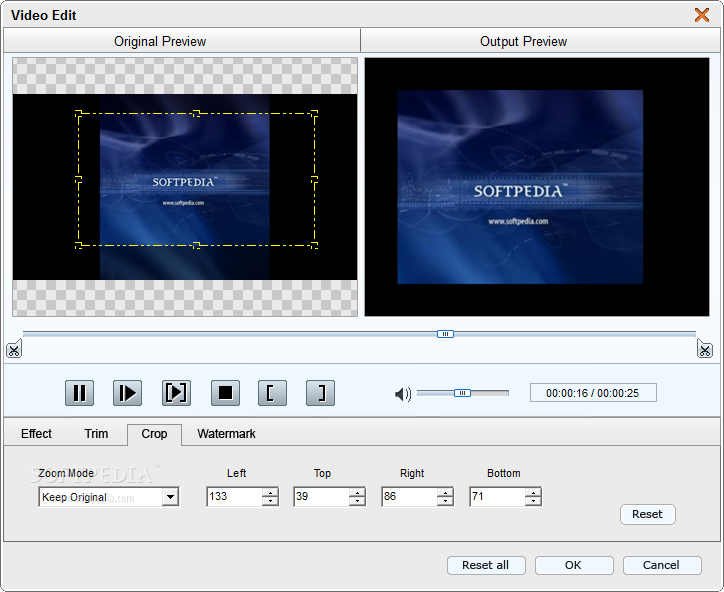Click the top-left crop corner handle
This screenshot has width=724, height=592.
tap(78, 114)
